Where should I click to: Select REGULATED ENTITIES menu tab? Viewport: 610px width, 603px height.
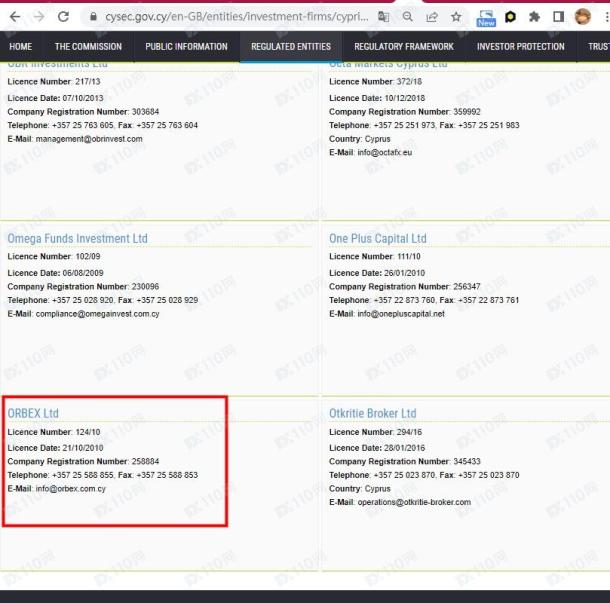pyautogui.click(x=291, y=47)
